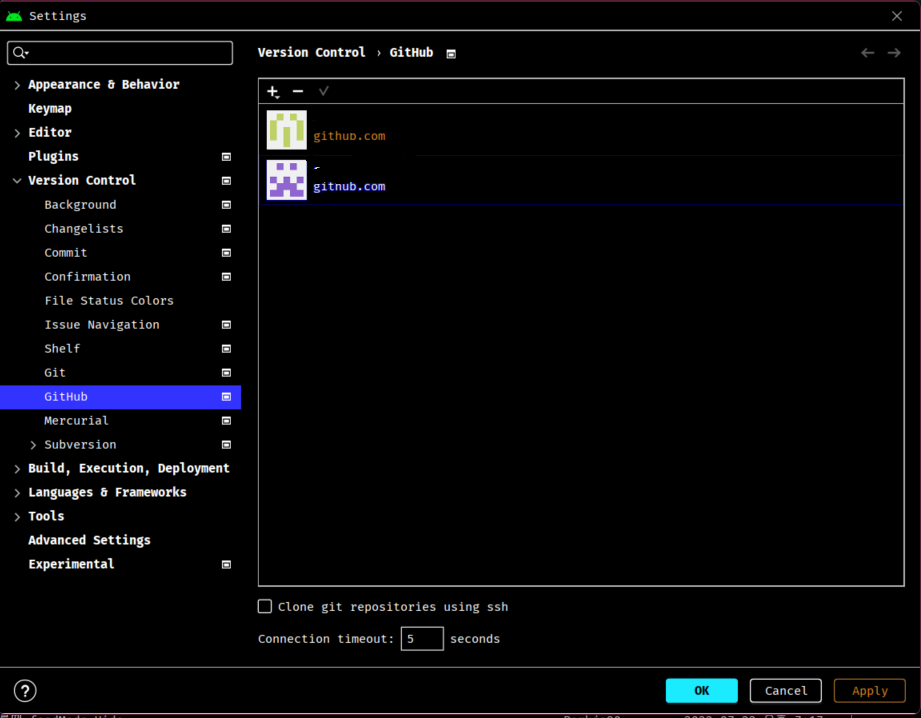Select the purple-avatar github.com account
921x718 pixels.
tap(581, 180)
